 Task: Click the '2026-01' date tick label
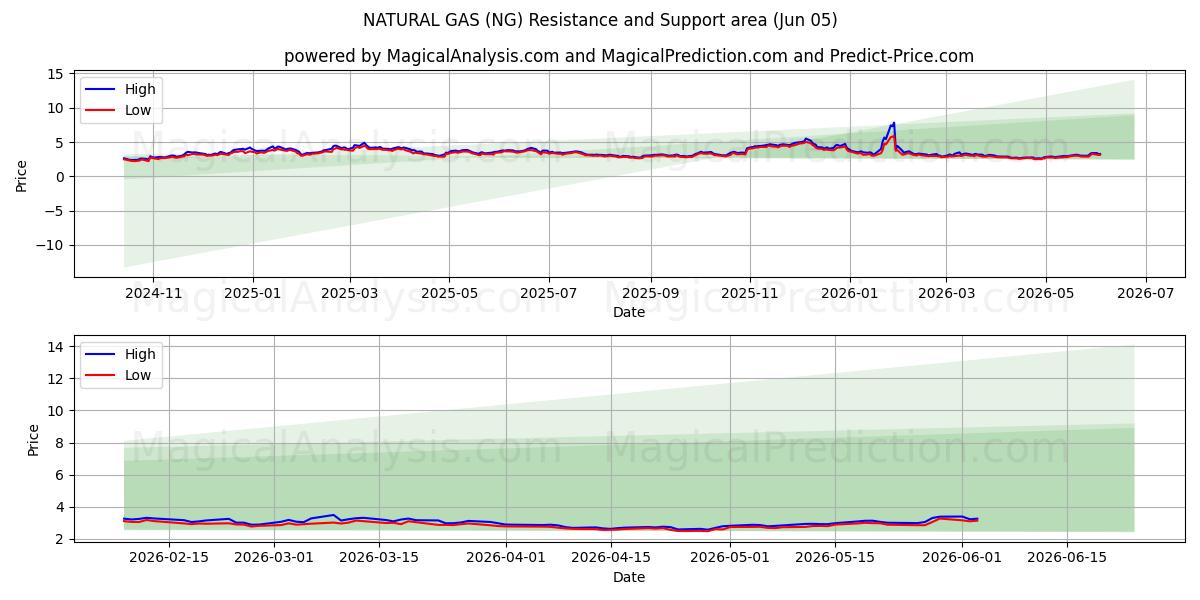850,295
